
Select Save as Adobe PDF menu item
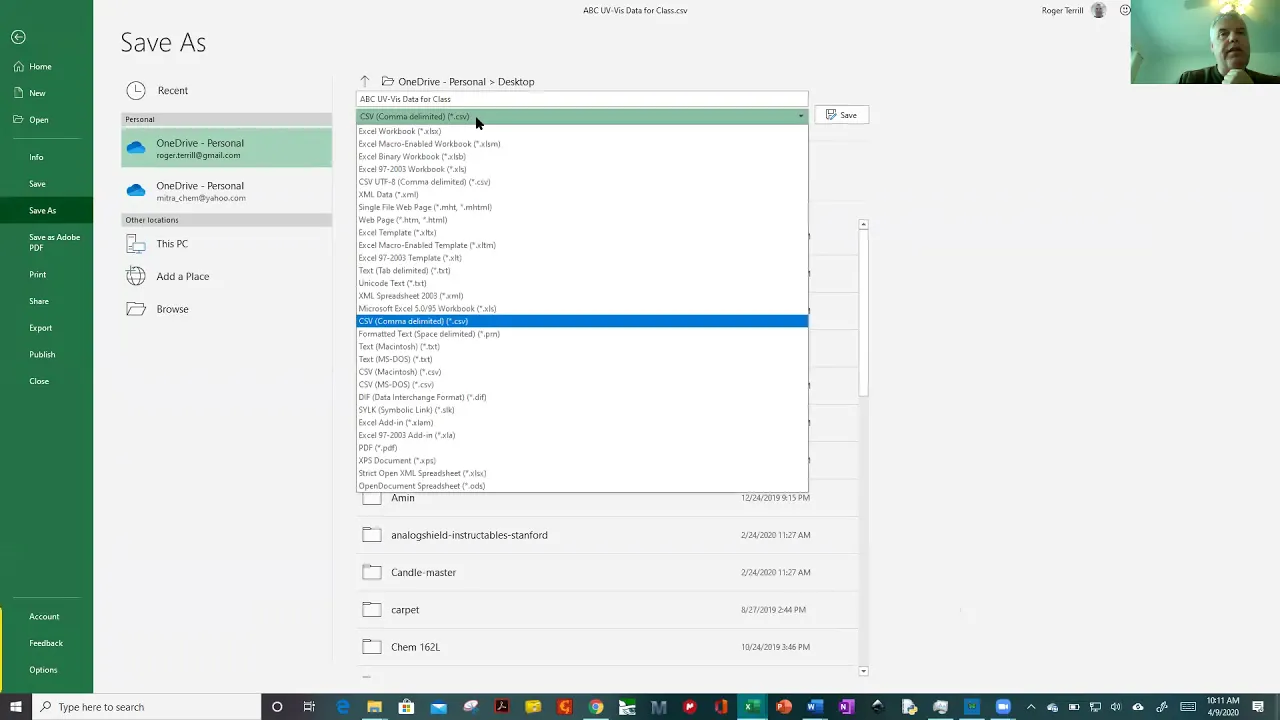54,242
